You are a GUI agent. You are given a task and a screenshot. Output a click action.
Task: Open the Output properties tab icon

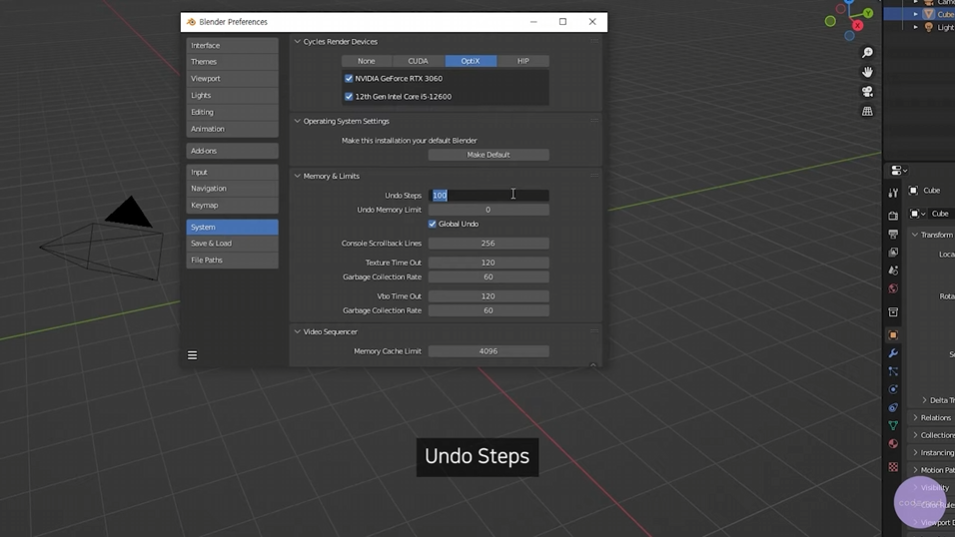tap(893, 234)
